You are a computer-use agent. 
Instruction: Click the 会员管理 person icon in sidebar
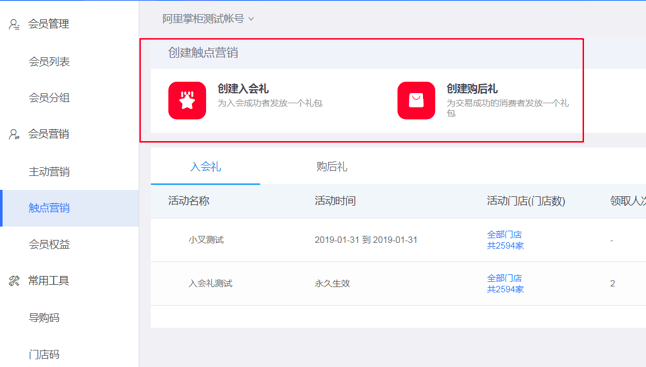[x=14, y=24]
